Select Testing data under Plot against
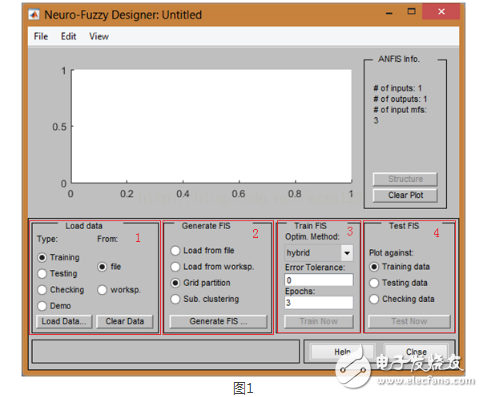 (x=374, y=283)
